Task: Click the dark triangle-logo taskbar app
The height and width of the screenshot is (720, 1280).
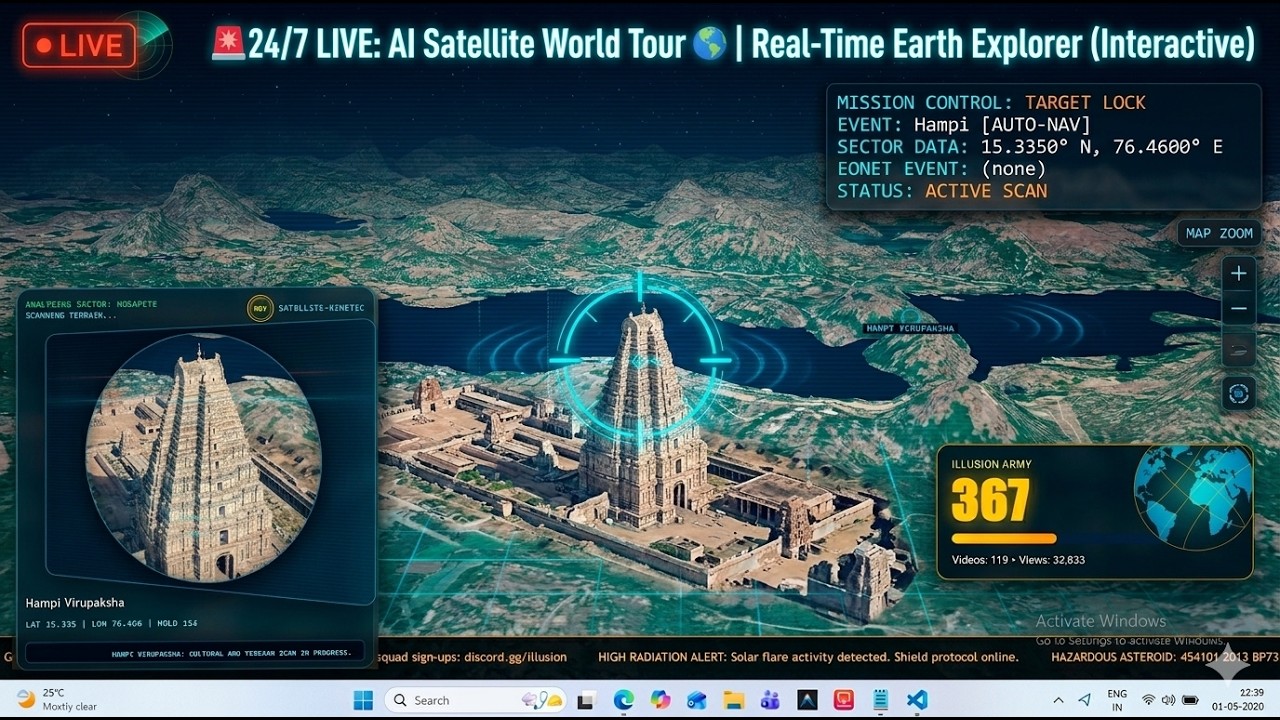Action: point(807,700)
